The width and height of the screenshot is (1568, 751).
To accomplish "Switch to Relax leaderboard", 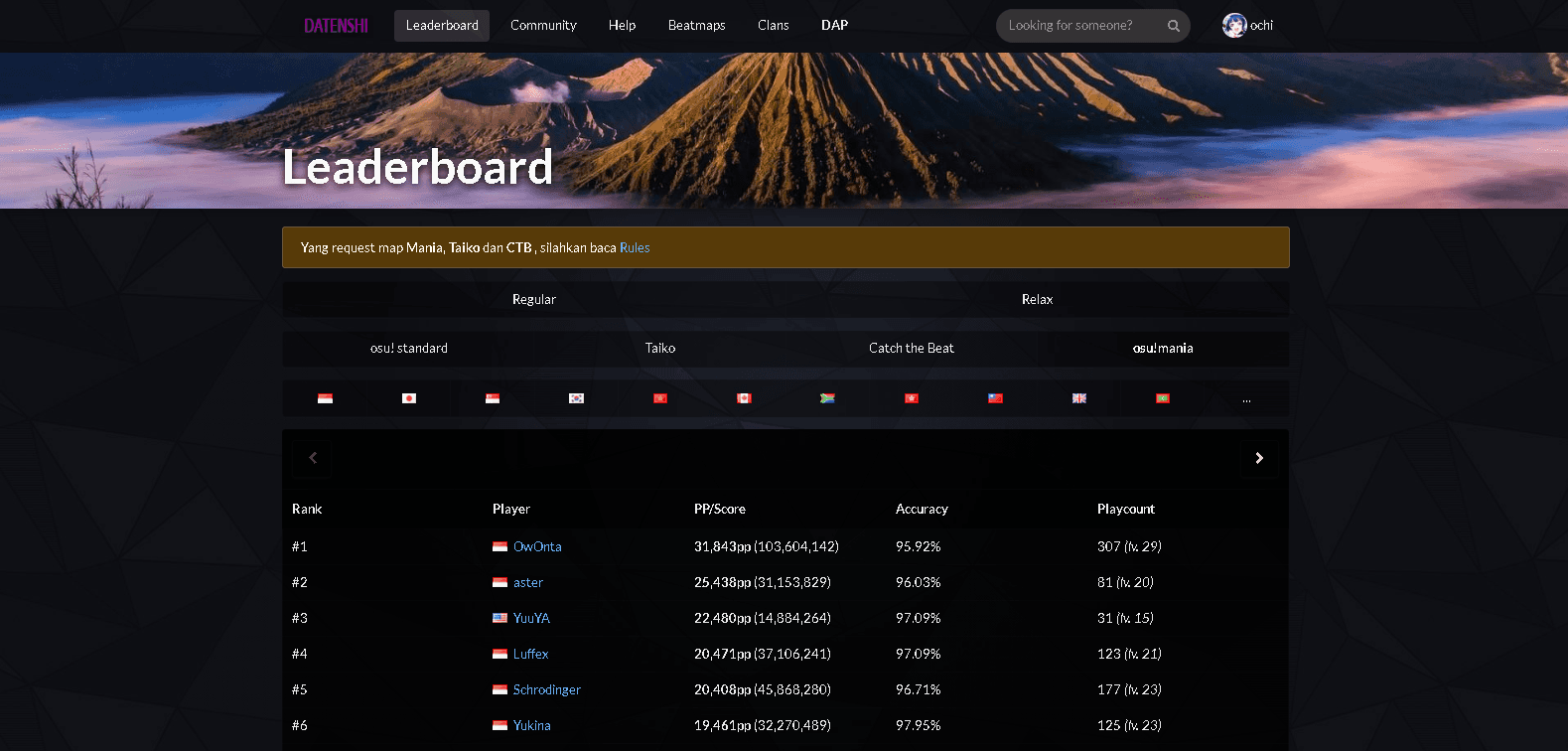I will click(x=1037, y=299).
